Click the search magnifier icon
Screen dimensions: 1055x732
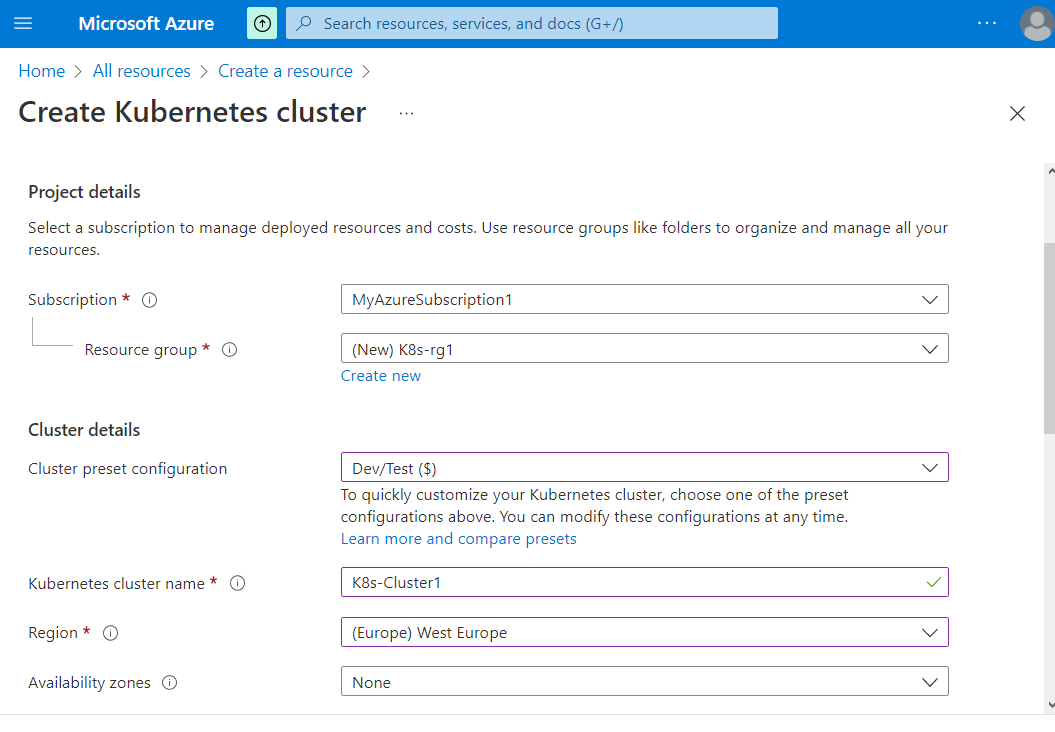coord(304,24)
